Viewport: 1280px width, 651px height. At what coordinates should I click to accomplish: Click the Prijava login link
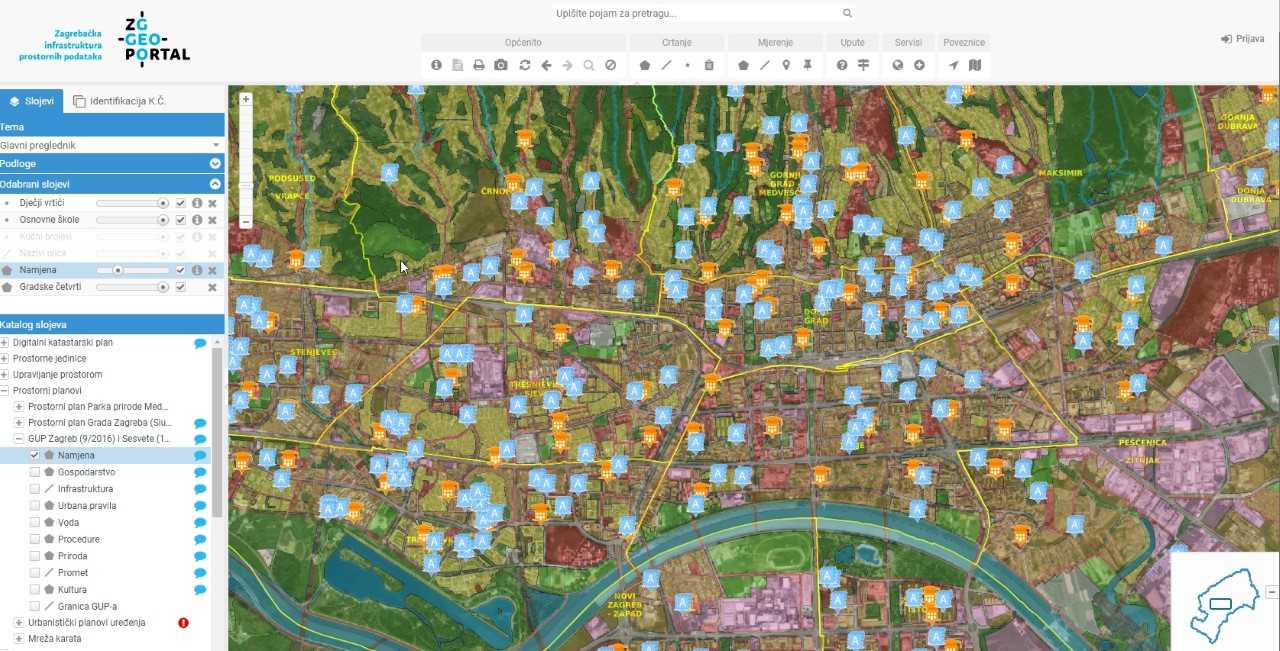coord(1242,39)
